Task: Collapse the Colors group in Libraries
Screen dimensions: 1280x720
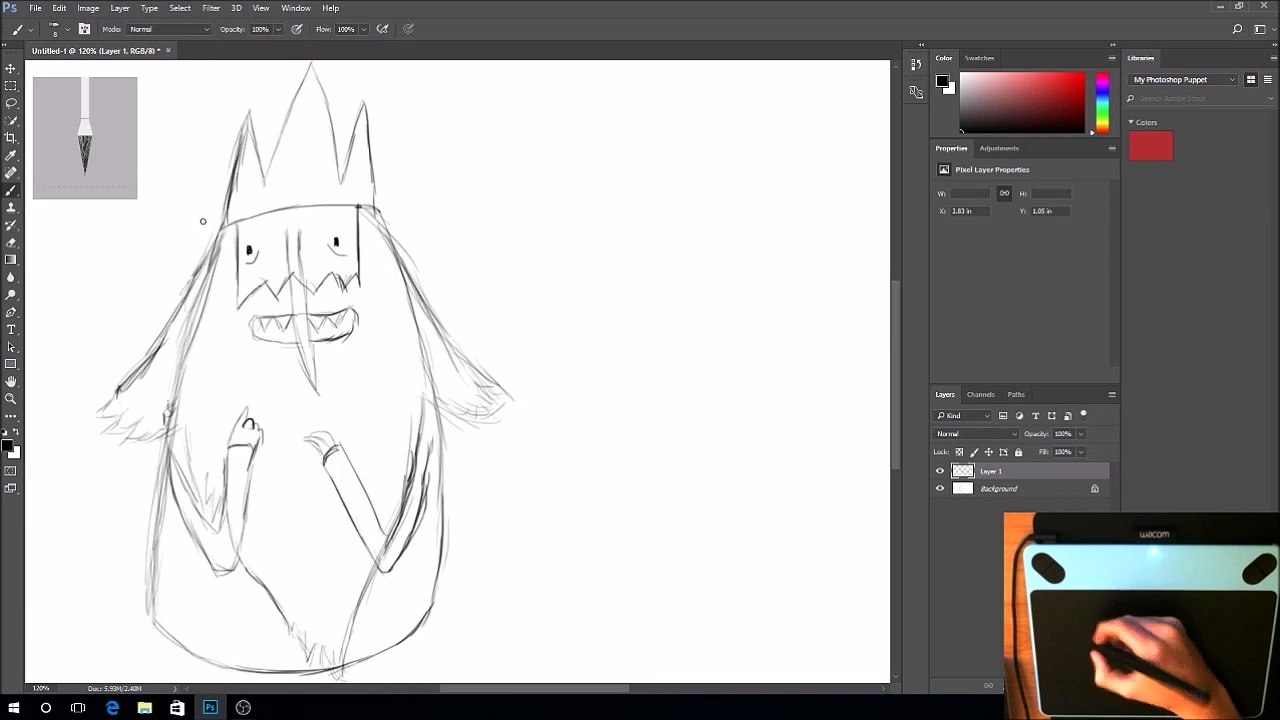Action: point(1131,122)
